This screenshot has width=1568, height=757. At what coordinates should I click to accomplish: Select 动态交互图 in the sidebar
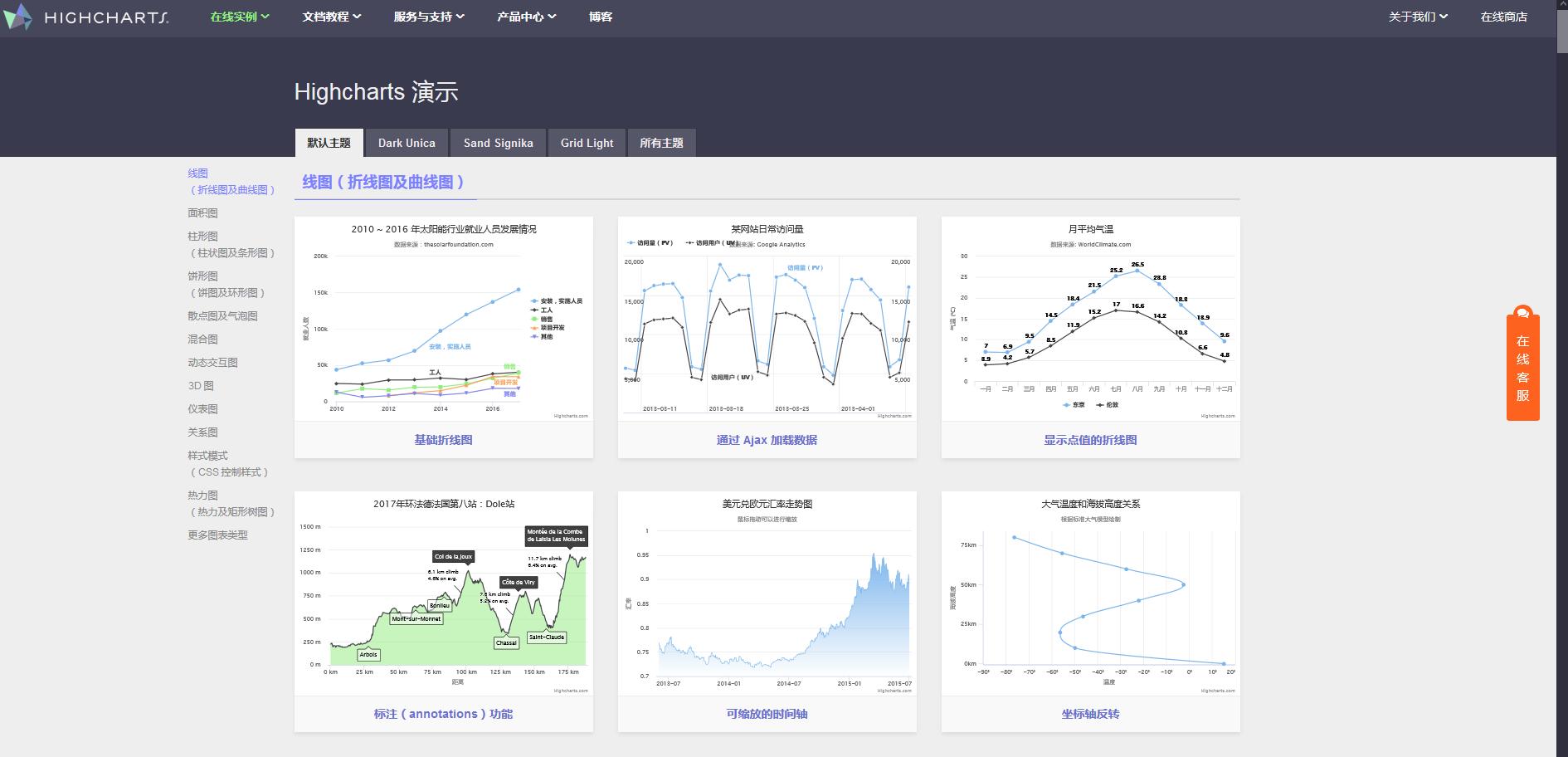tap(212, 363)
